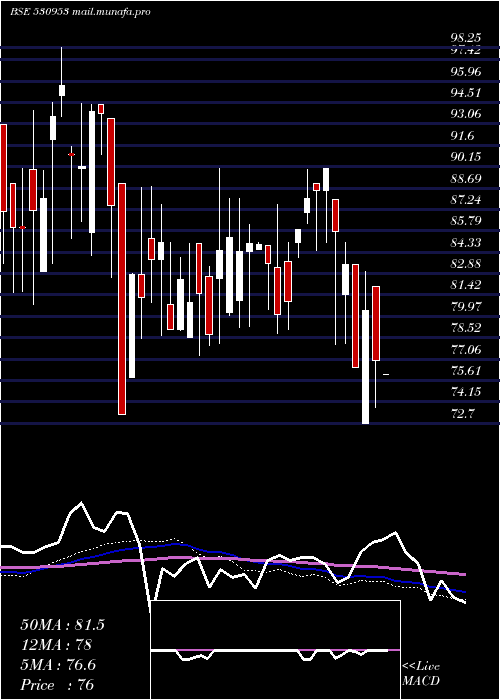This screenshot has width=500, height=700.
Task: Select the 85.79 price axis label
Action: pos(466,221)
